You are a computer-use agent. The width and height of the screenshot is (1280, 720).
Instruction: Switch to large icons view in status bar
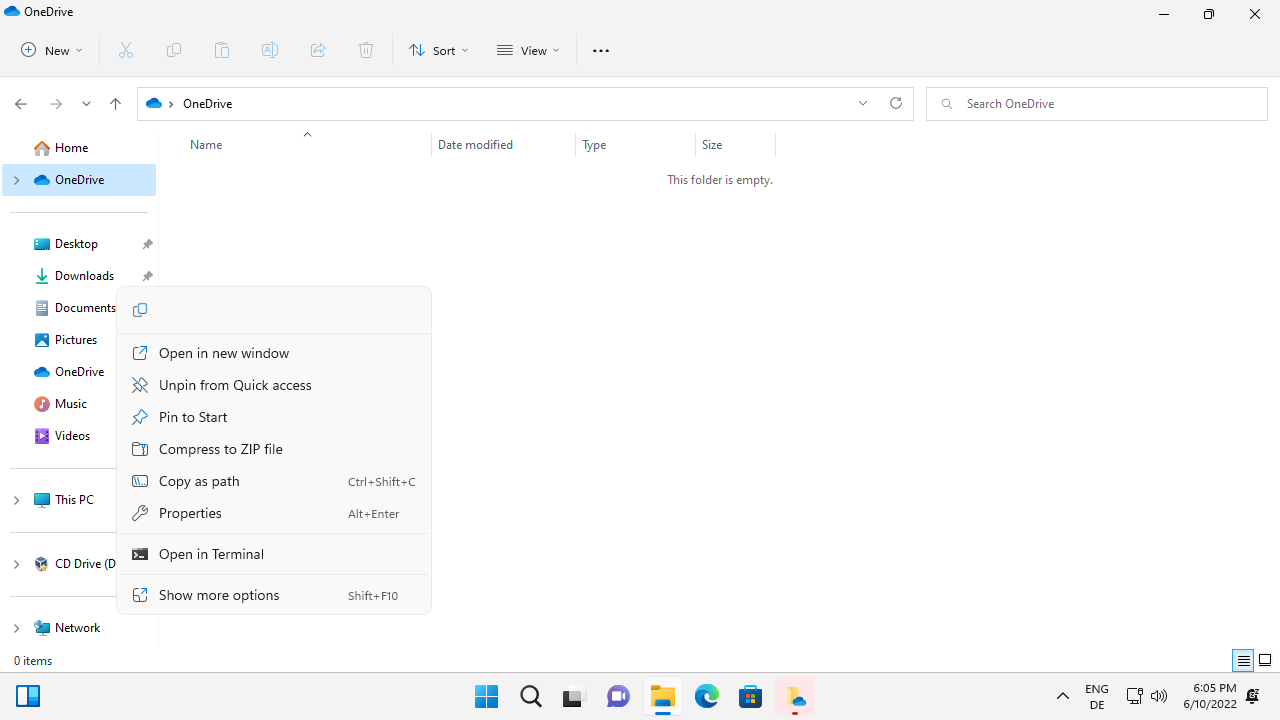1265,660
